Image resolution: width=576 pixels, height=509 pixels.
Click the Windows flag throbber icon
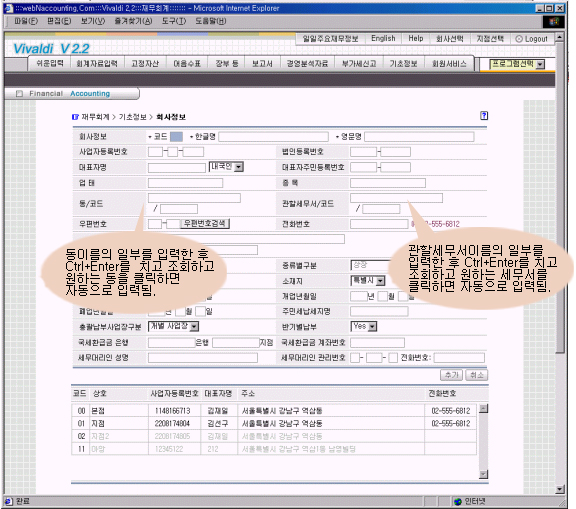tap(553, 22)
